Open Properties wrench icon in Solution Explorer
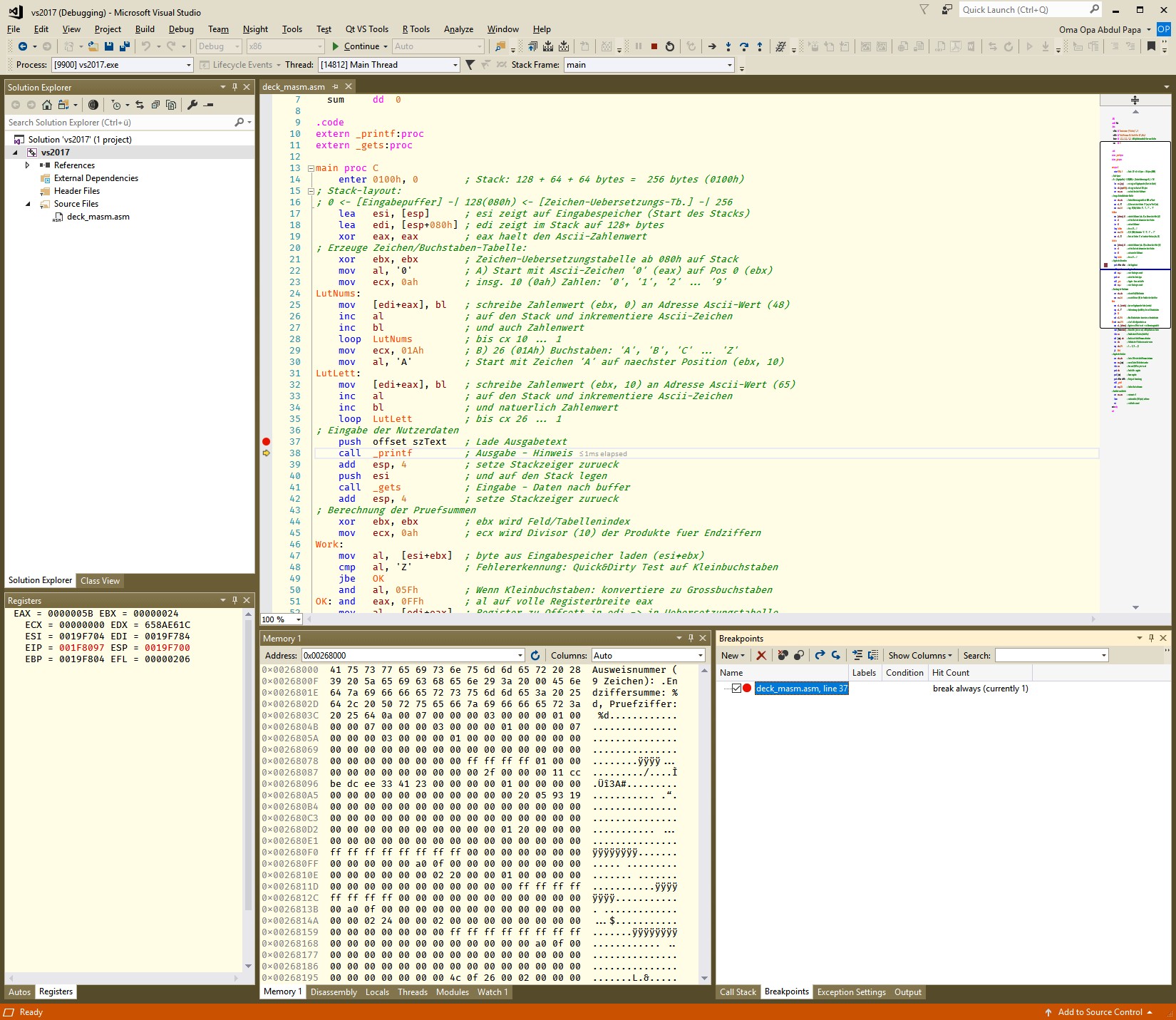The height and width of the screenshot is (1020, 1176). [x=192, y=105]
